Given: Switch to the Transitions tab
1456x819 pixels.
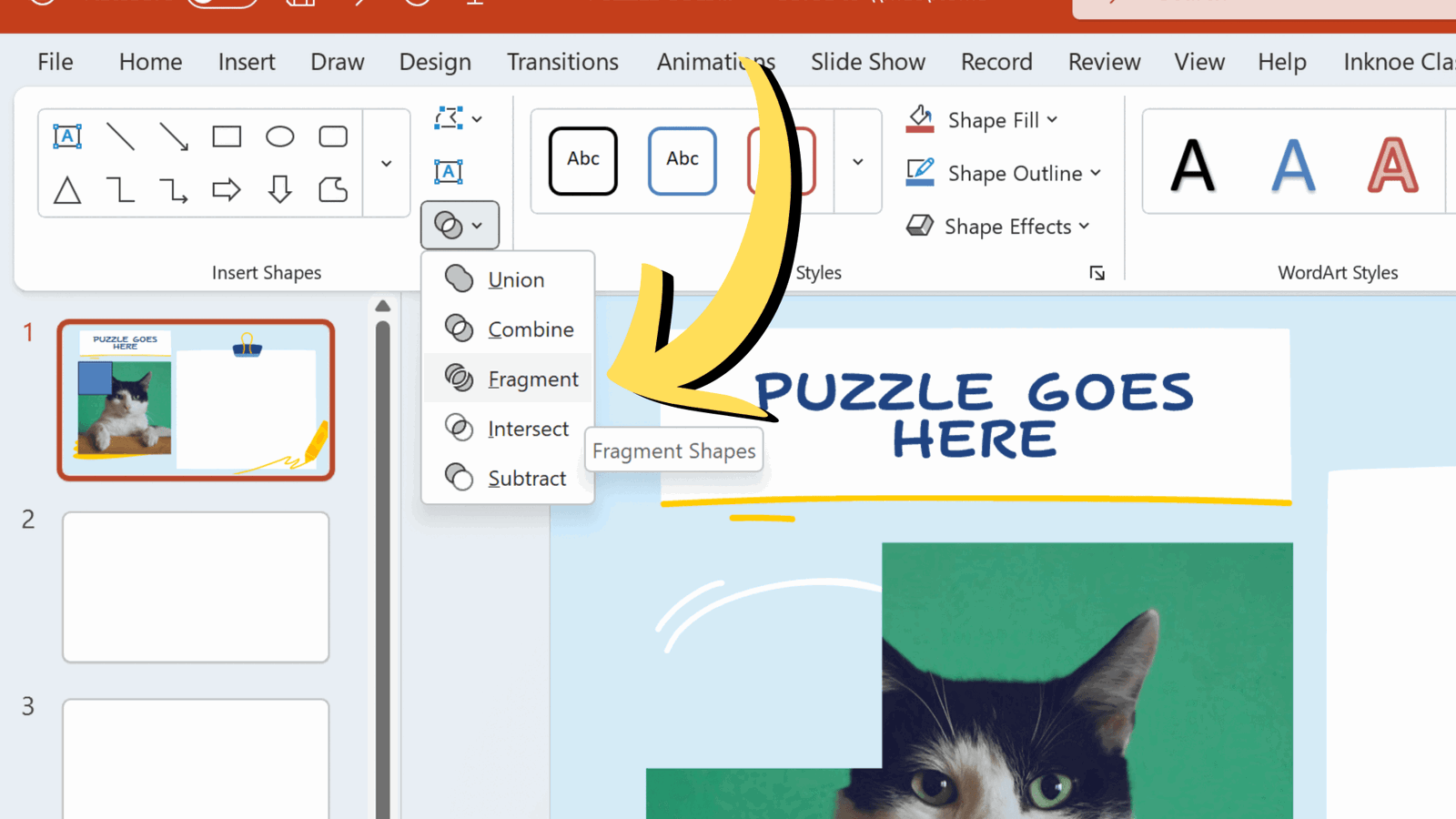Looking at the screenshot, I should tap(562, 61).
